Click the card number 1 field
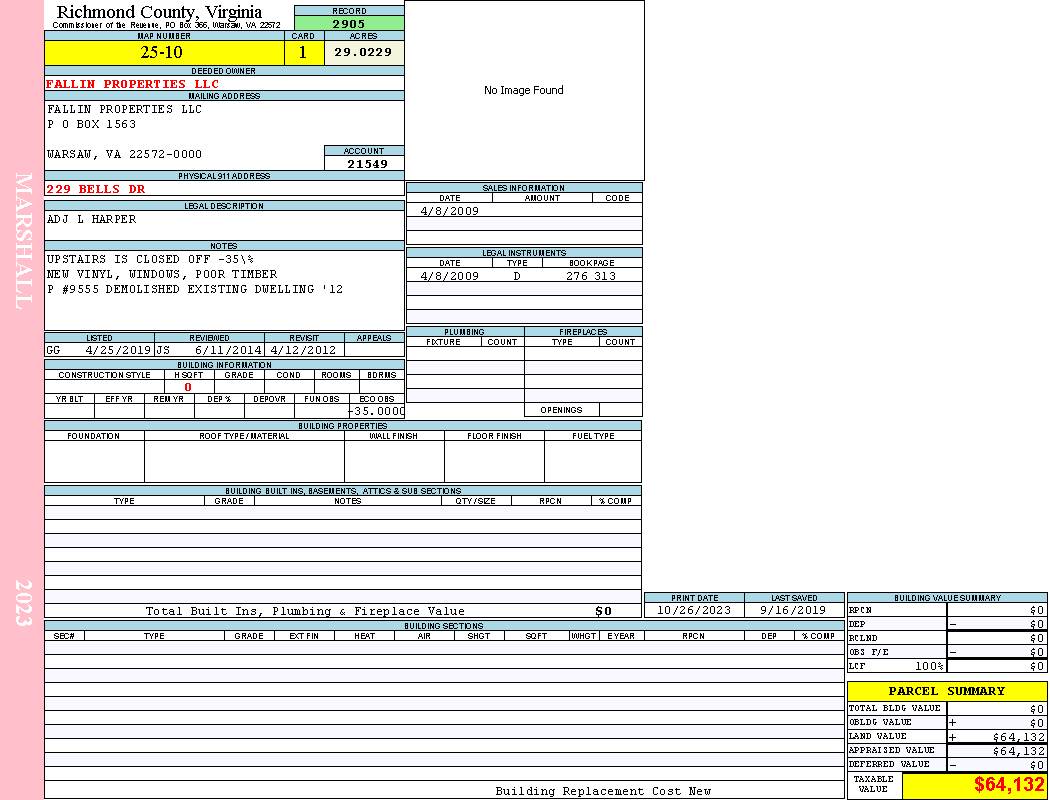1050x800 pixels. 303,53
